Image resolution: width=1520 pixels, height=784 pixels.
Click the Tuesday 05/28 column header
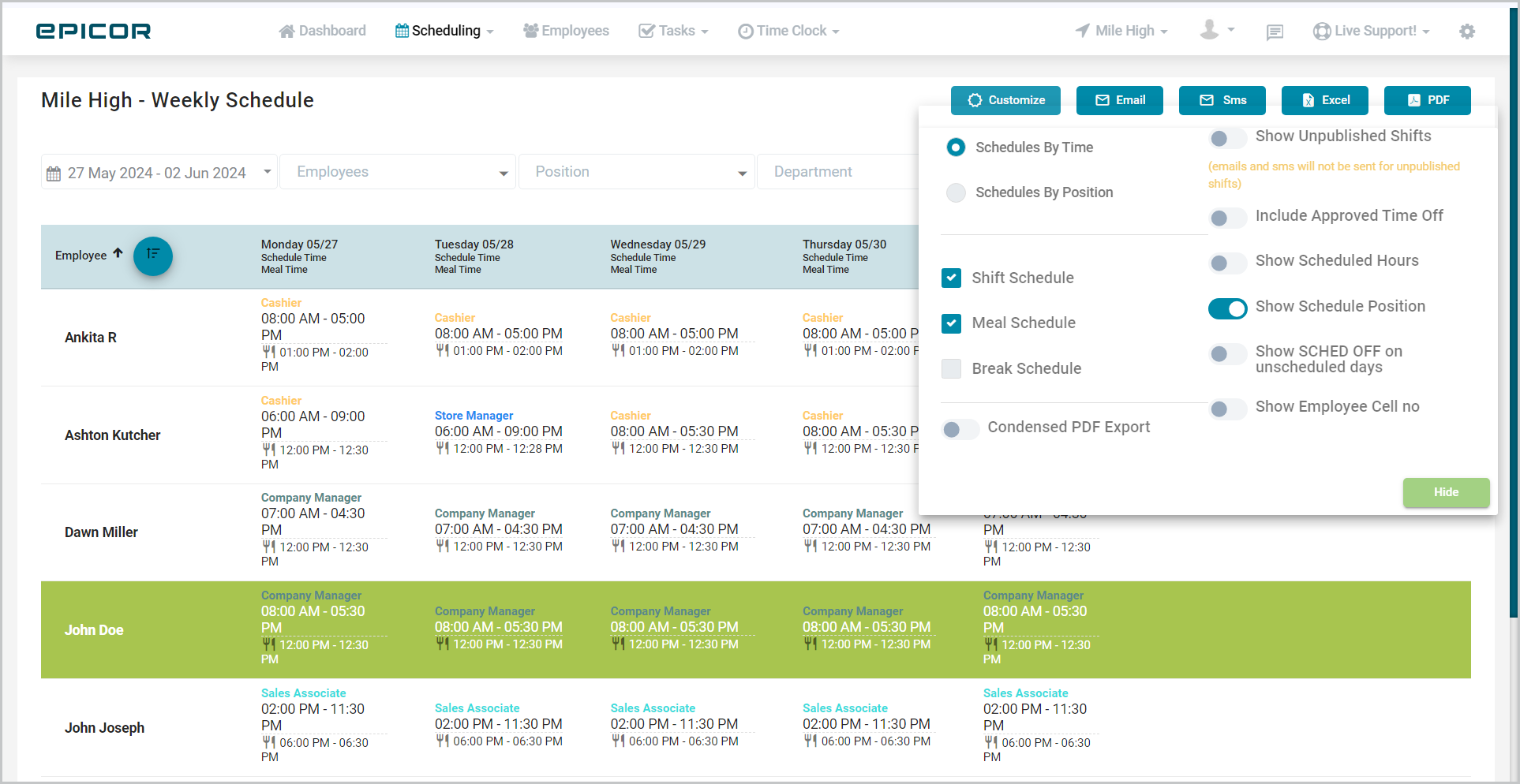tap(474, 256)
